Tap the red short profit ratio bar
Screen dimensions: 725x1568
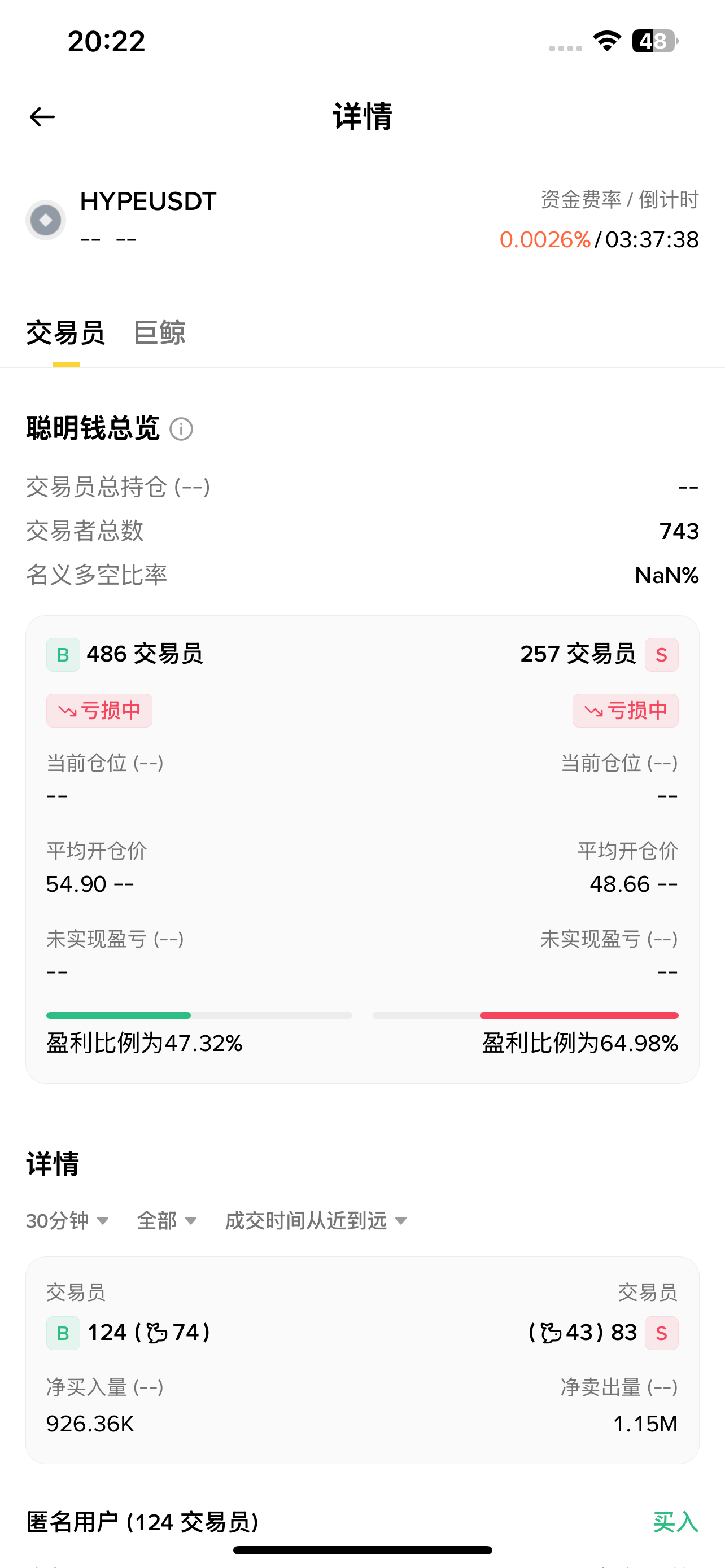[x=579, y=1015]
